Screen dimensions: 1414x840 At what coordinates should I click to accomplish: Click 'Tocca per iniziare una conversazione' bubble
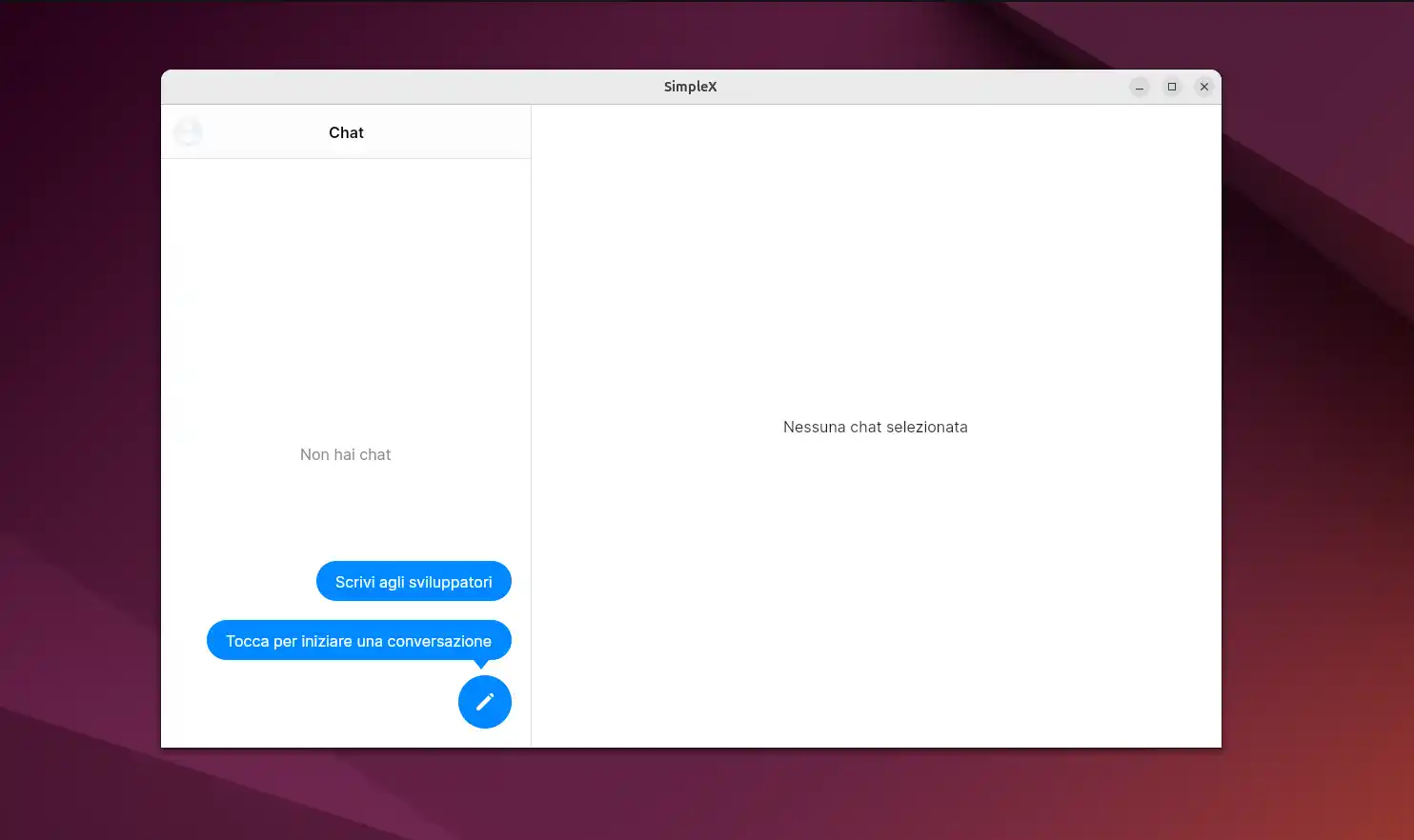(x=358, y=641)
